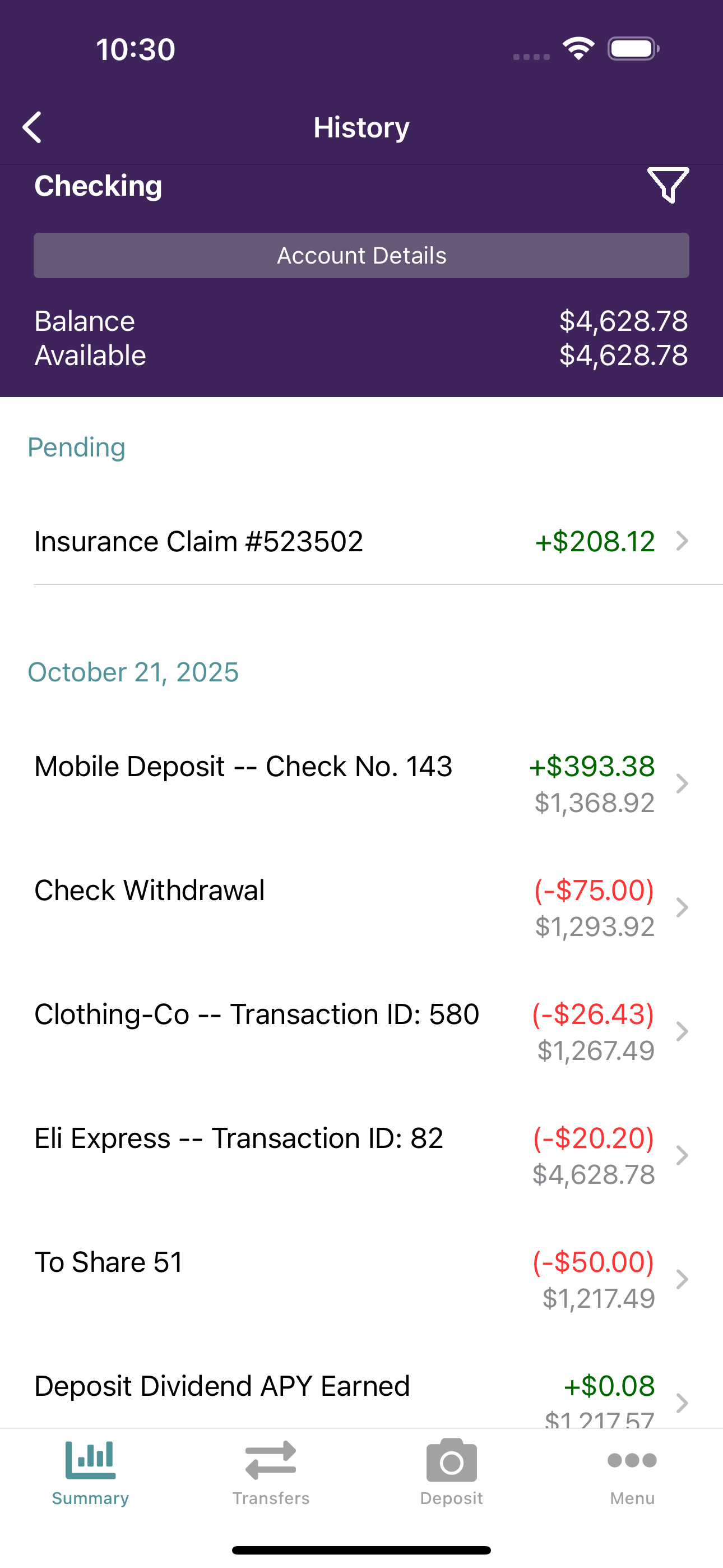The image size is (723, 1568).
Task: Select the Pending section header
Action: [x=77, y=448]
